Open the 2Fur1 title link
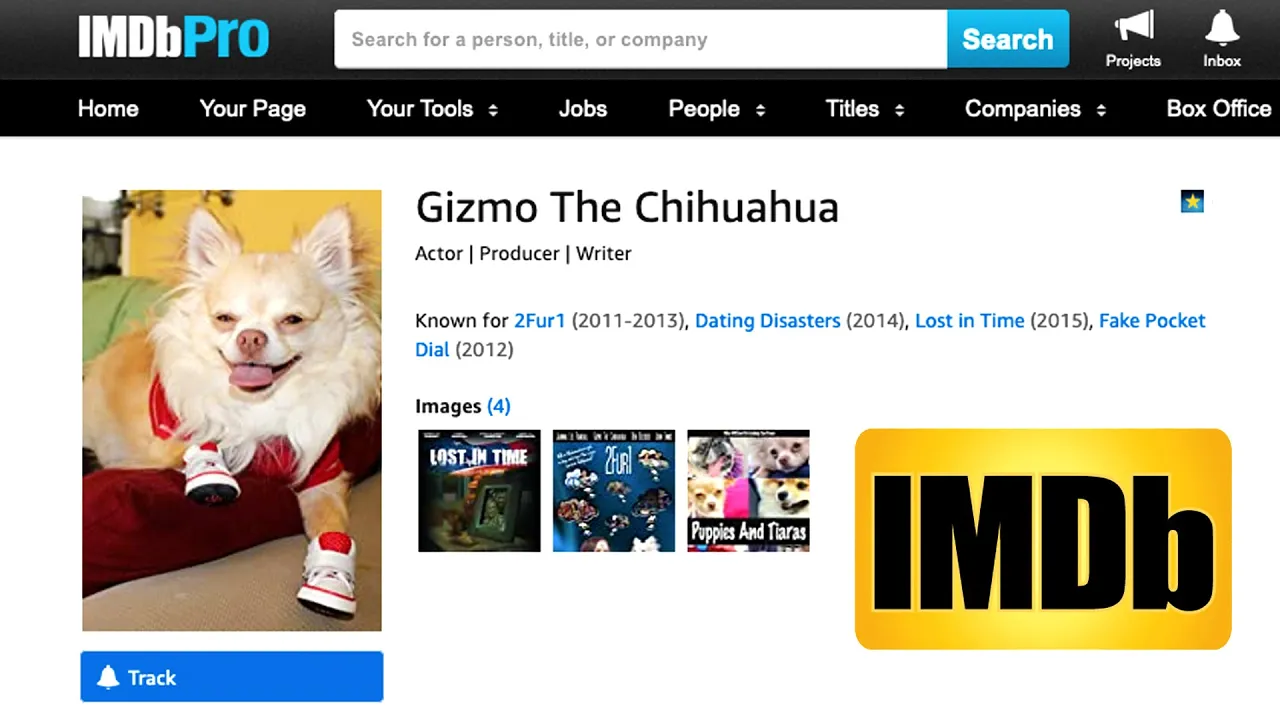Viewport: 1280px width, 720px height. click(540, 321)
